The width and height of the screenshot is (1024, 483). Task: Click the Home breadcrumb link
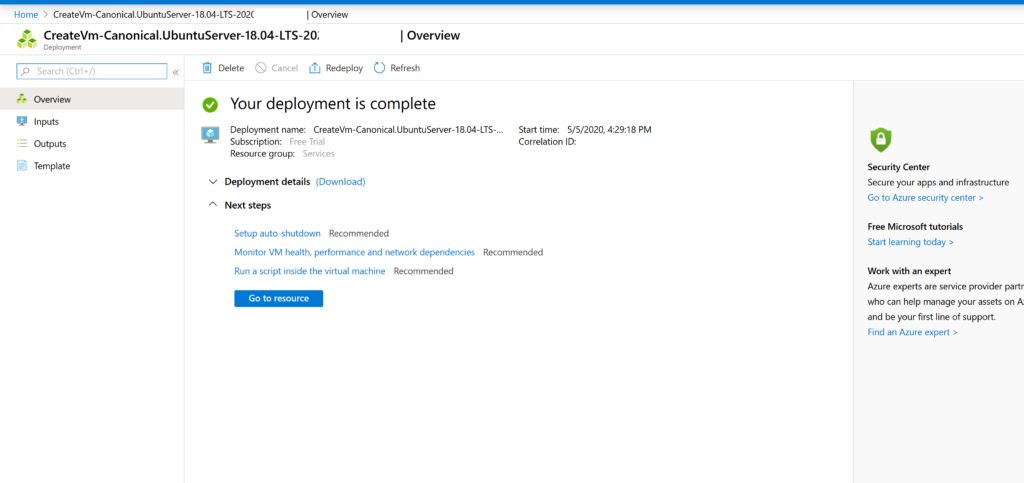coord(26,15)
